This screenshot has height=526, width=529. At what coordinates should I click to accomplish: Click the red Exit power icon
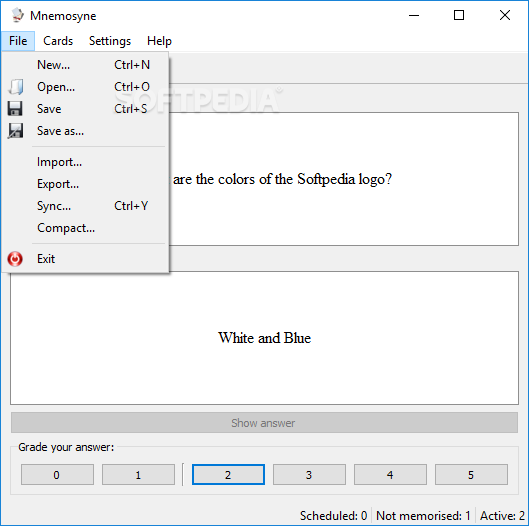(15, 259)
